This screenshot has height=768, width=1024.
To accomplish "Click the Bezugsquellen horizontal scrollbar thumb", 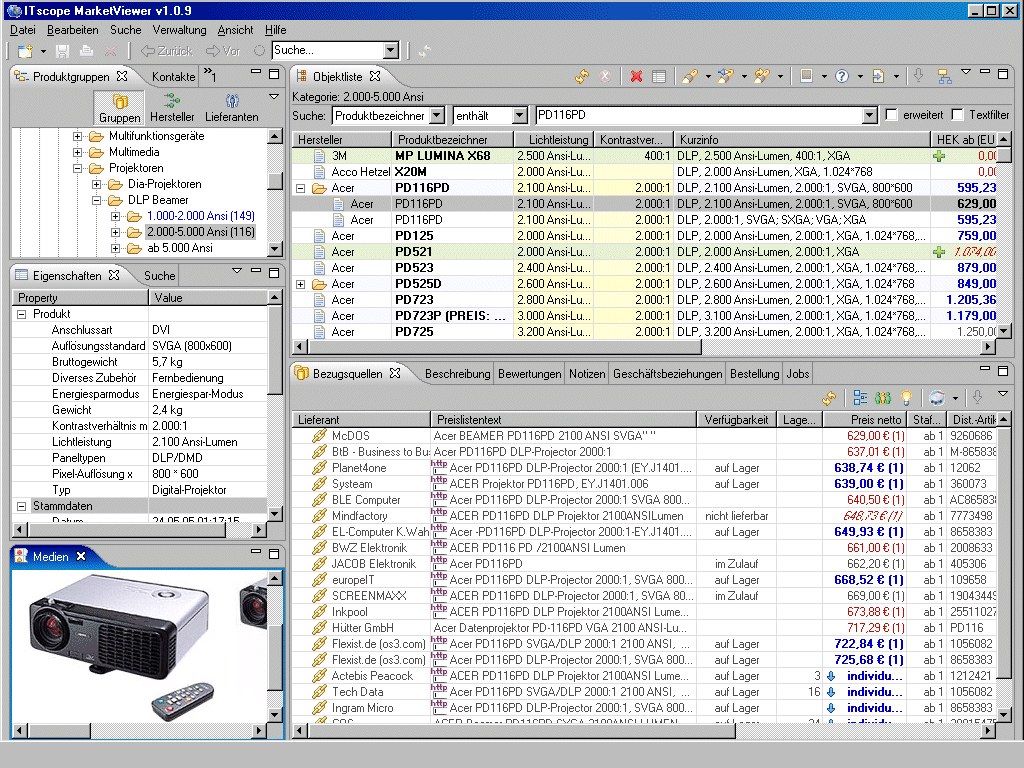I will pos(520,731).
